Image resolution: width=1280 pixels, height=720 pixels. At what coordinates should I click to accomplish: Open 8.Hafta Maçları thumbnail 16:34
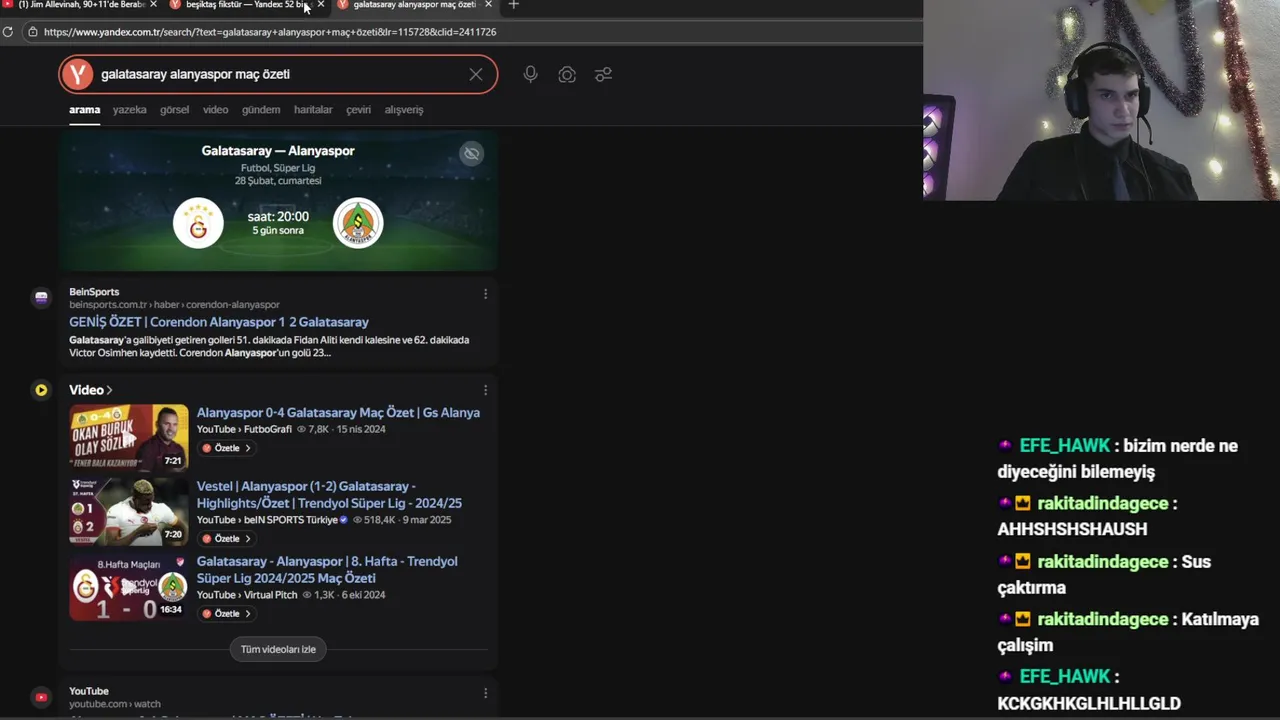(128, 587)
